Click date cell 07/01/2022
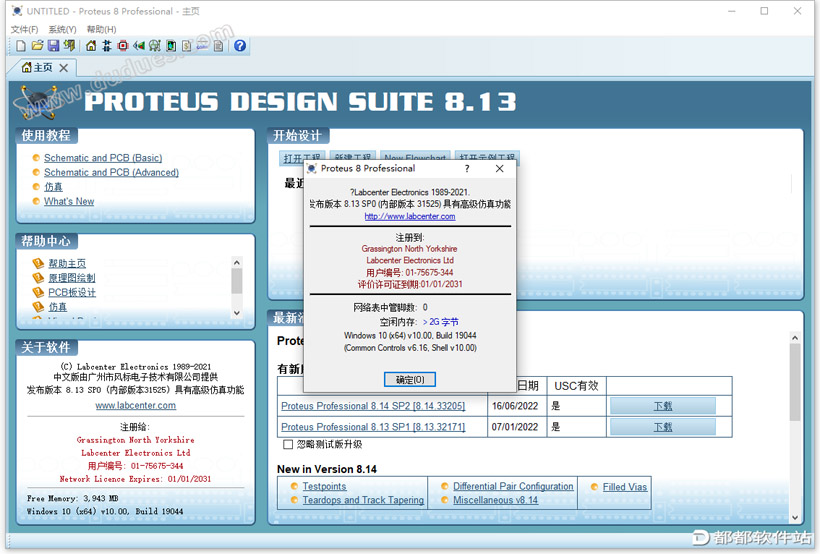 515,427
